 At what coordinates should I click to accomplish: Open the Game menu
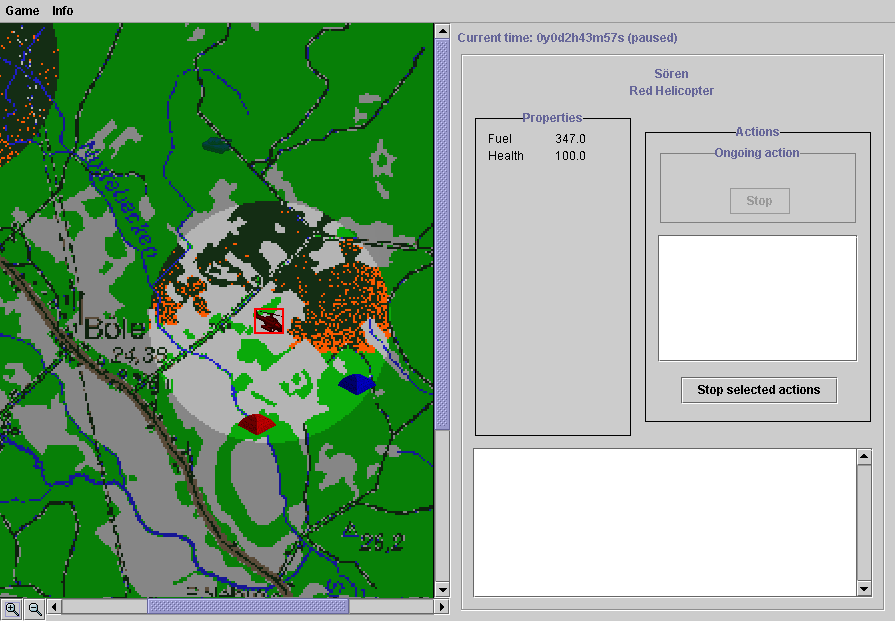click(x=22, y=11)
